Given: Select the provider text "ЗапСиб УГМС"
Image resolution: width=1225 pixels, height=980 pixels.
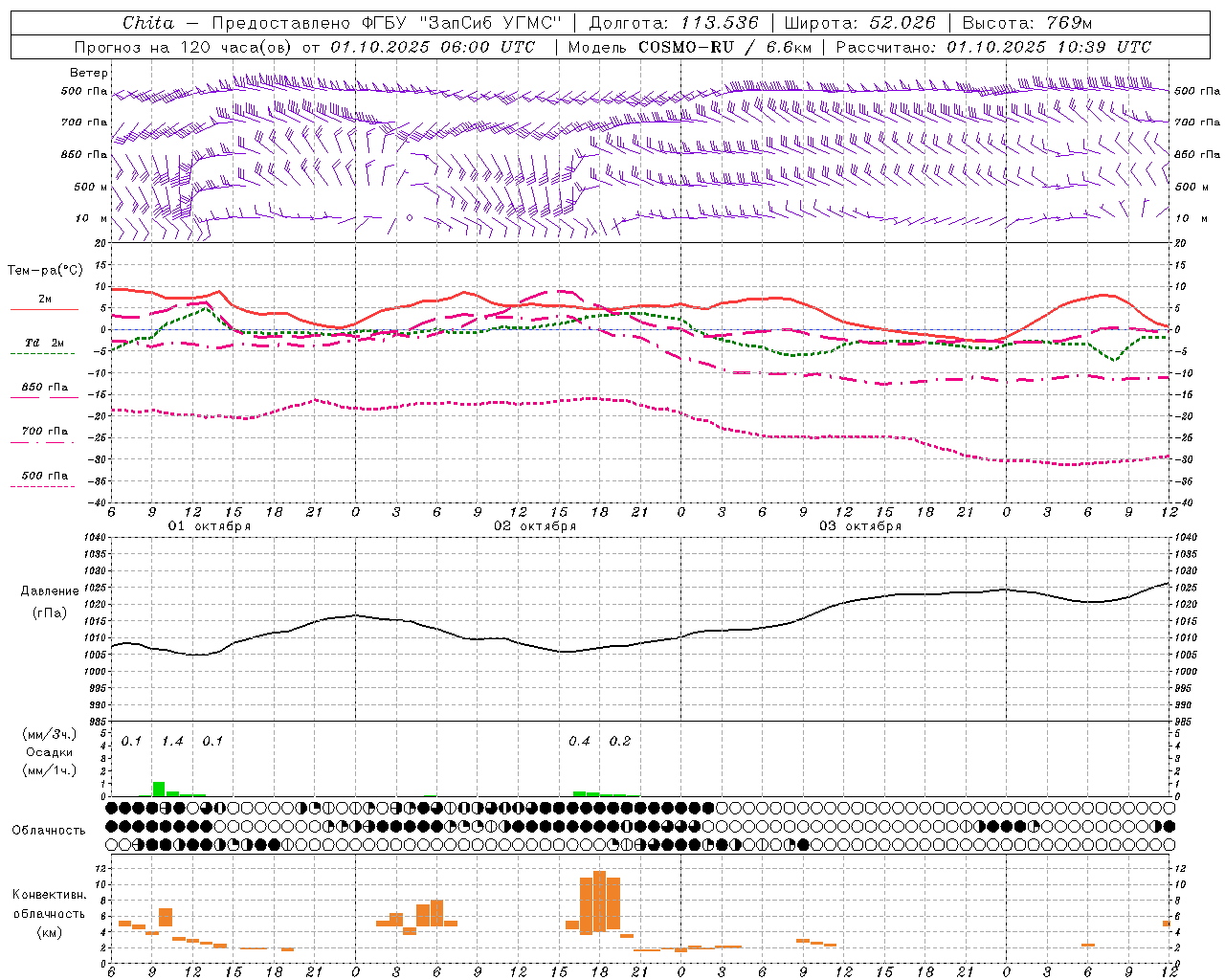Looking at the screenshot, I should 491,23.
